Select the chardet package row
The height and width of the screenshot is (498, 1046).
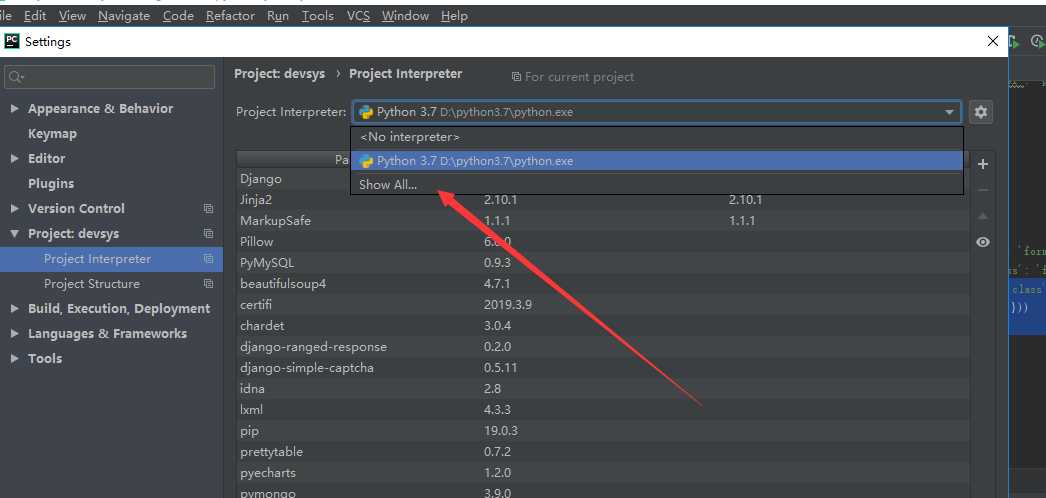pyautogui.click(x=603, y=326)
